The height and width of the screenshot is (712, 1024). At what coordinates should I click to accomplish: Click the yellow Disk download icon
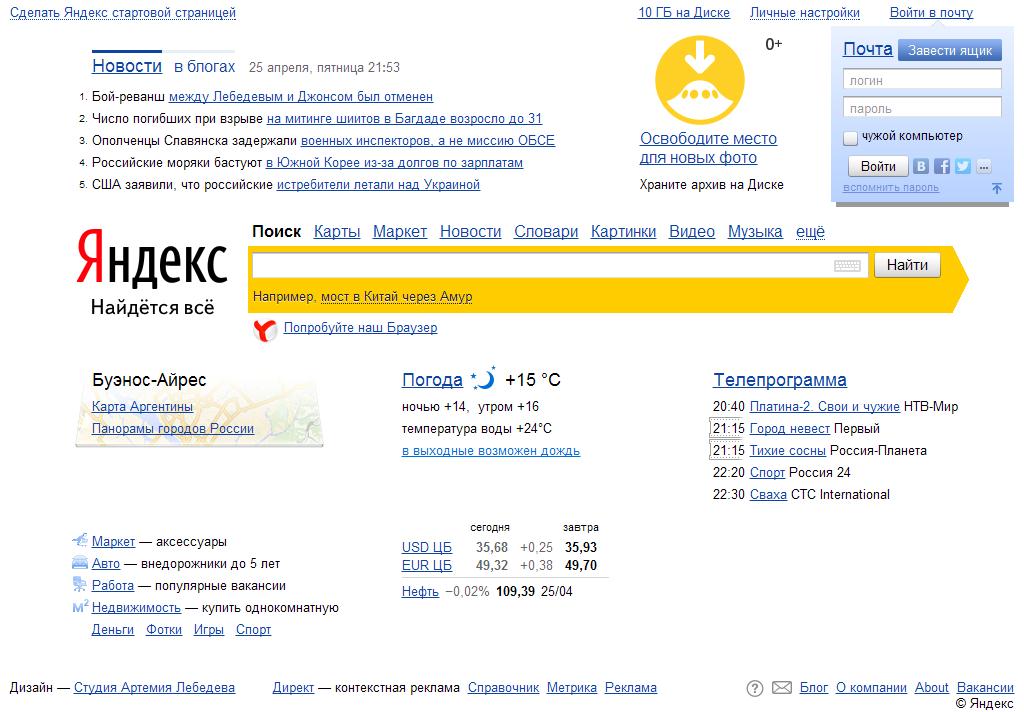(x=699, y=79)
